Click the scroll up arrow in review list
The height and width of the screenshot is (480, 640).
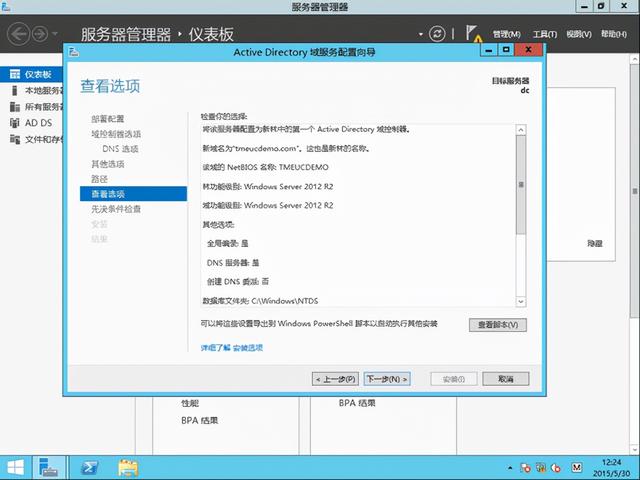coord(521,130)
